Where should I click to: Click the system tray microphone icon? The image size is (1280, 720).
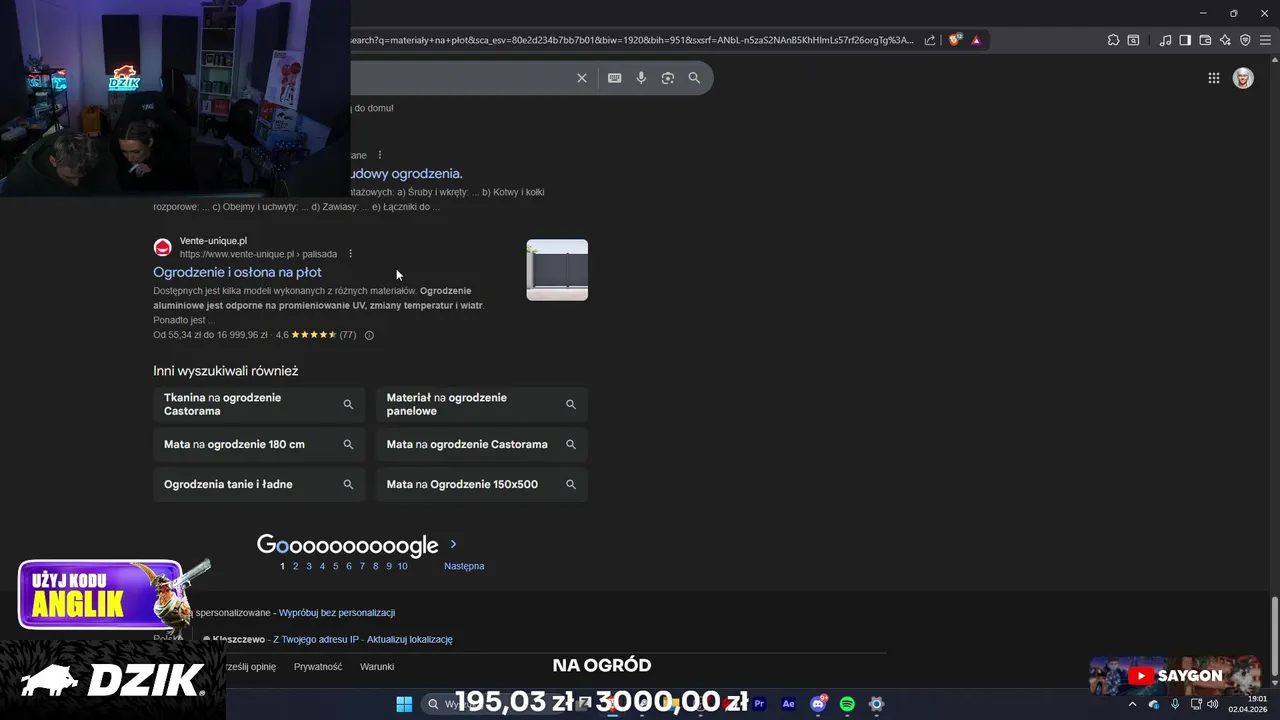[1175, 704]
